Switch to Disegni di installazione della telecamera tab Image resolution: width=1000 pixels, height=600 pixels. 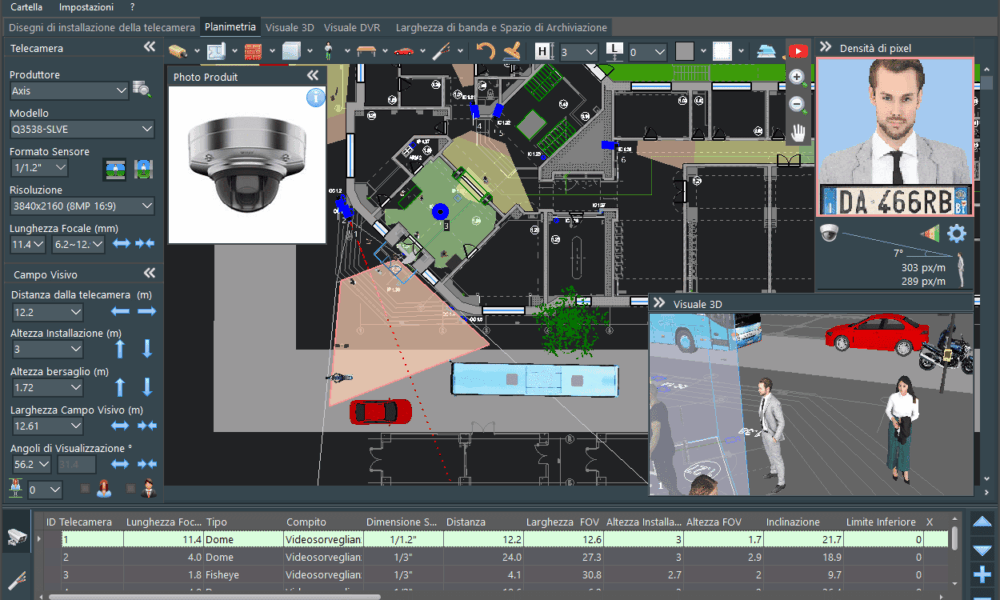101,27
